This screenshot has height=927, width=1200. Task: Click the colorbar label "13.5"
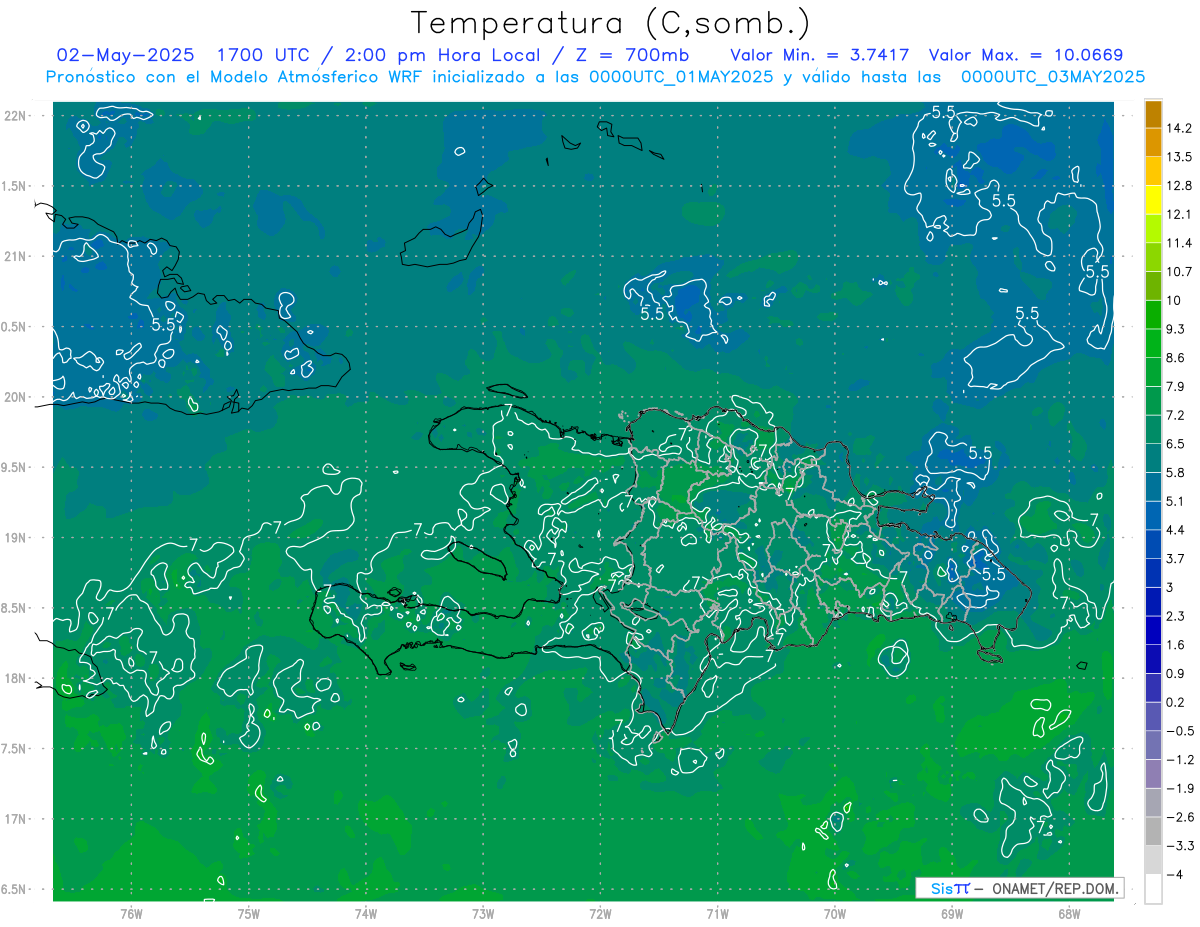pyautogui.click(x=1180, y=157)
